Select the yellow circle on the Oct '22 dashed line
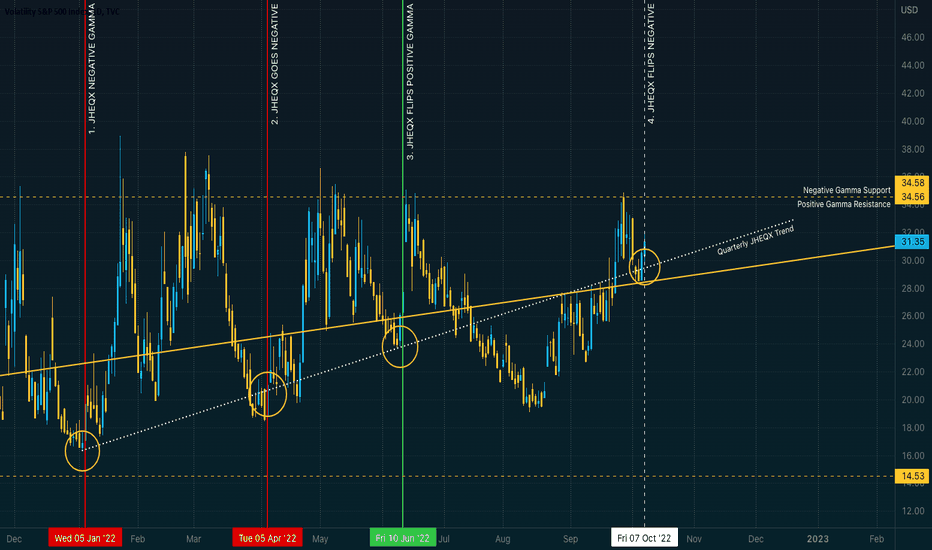The height and width of the screenshot is (550, 932). (x=644, y=267)
